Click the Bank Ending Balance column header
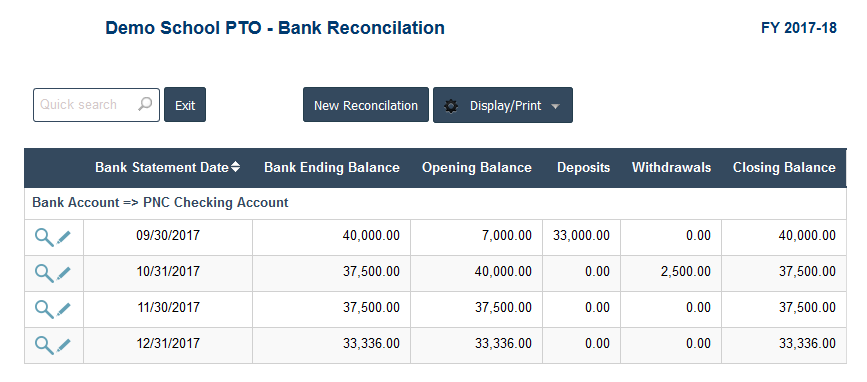Screen dimensions: 867x382 [x=332, y=168]
